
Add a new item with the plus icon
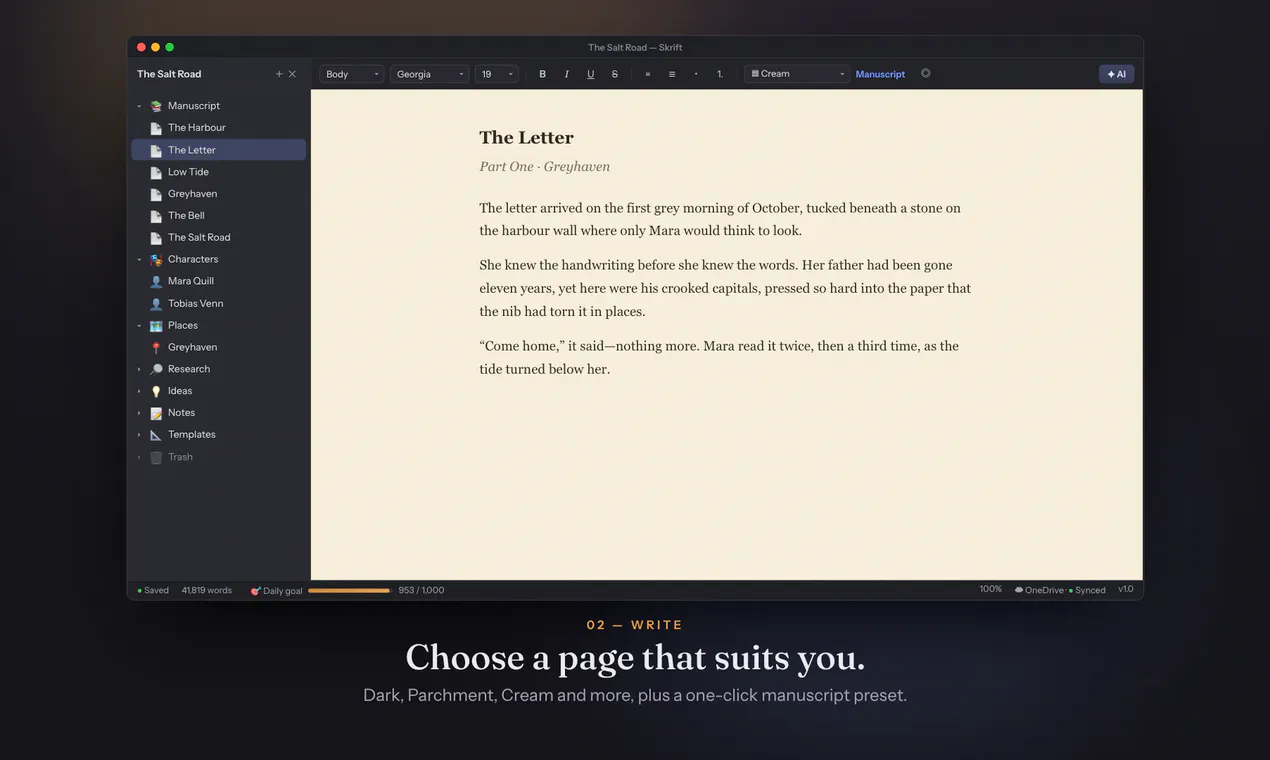pos(279,74)
